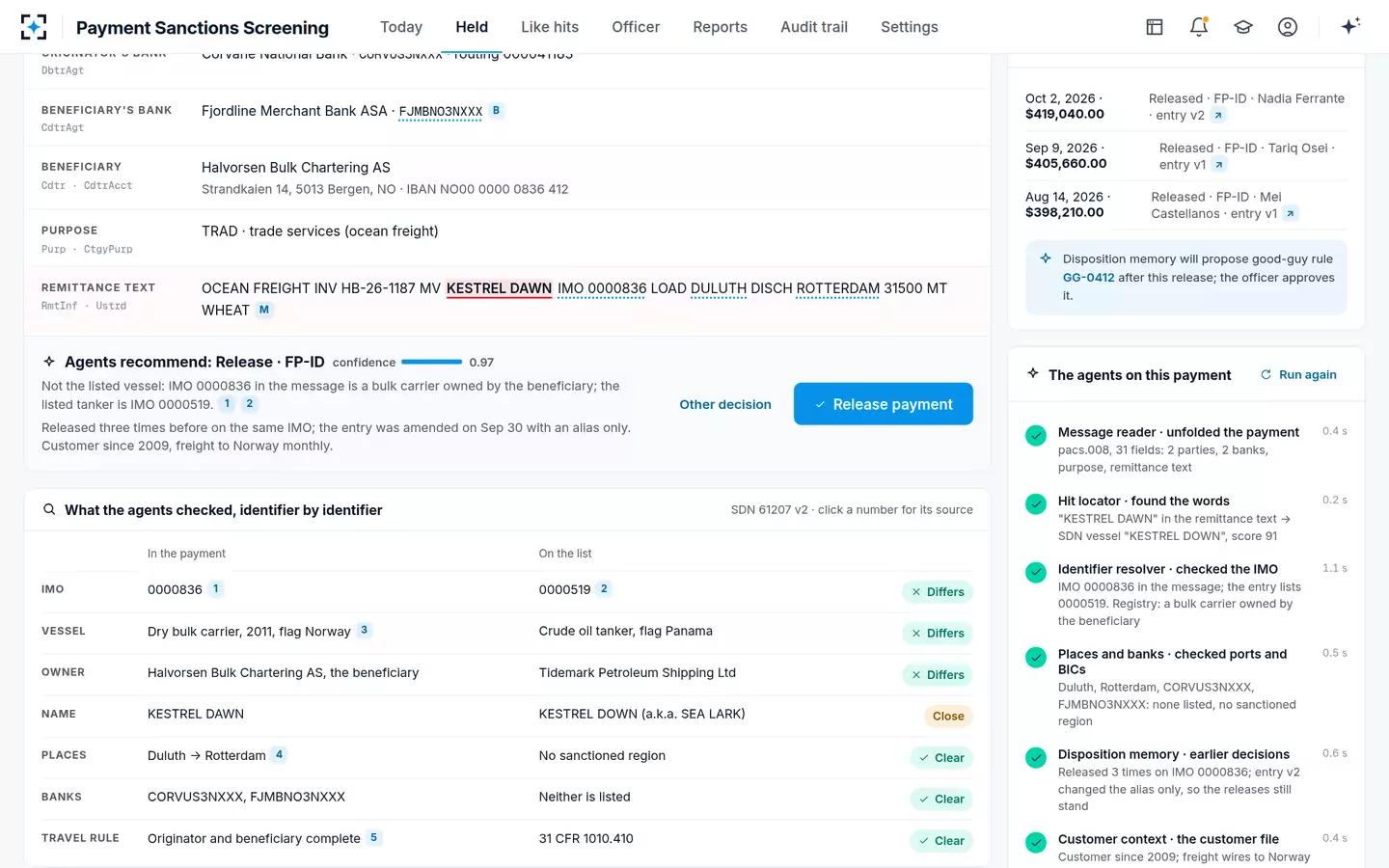This screenshot has width=1389, height=868.
Task: Open the Reports tab
Action: (720, 27)
